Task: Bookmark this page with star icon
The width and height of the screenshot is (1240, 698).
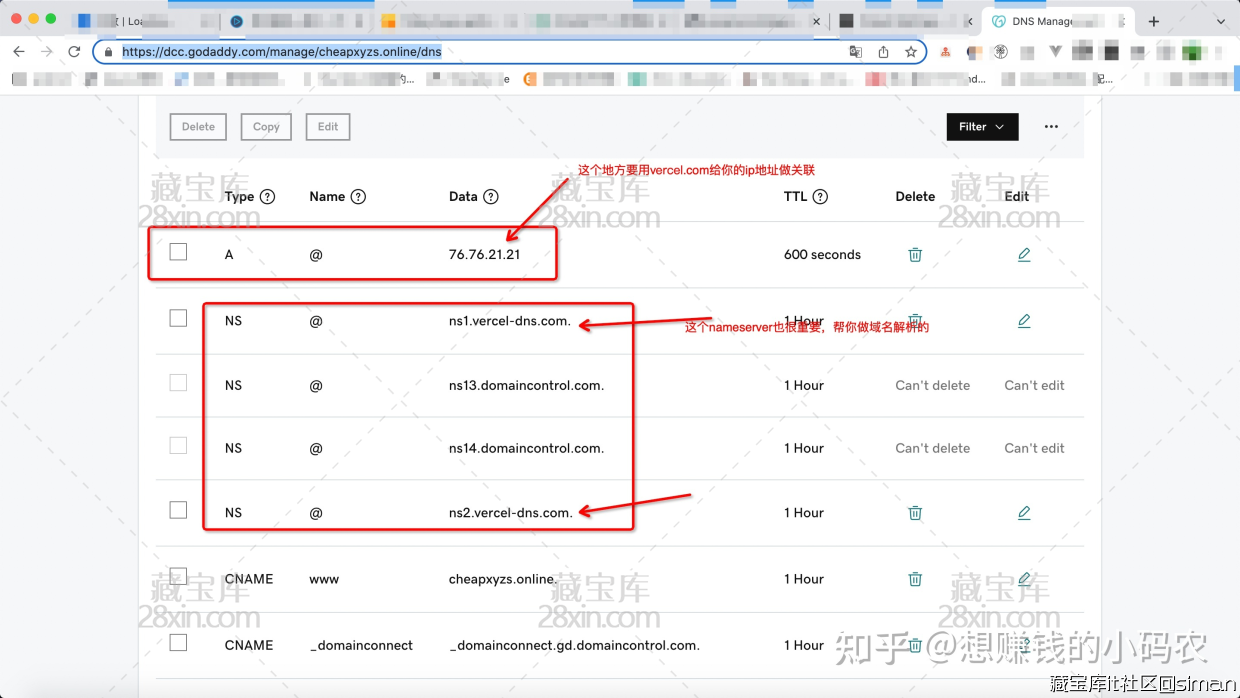Action: click(911, 52)
